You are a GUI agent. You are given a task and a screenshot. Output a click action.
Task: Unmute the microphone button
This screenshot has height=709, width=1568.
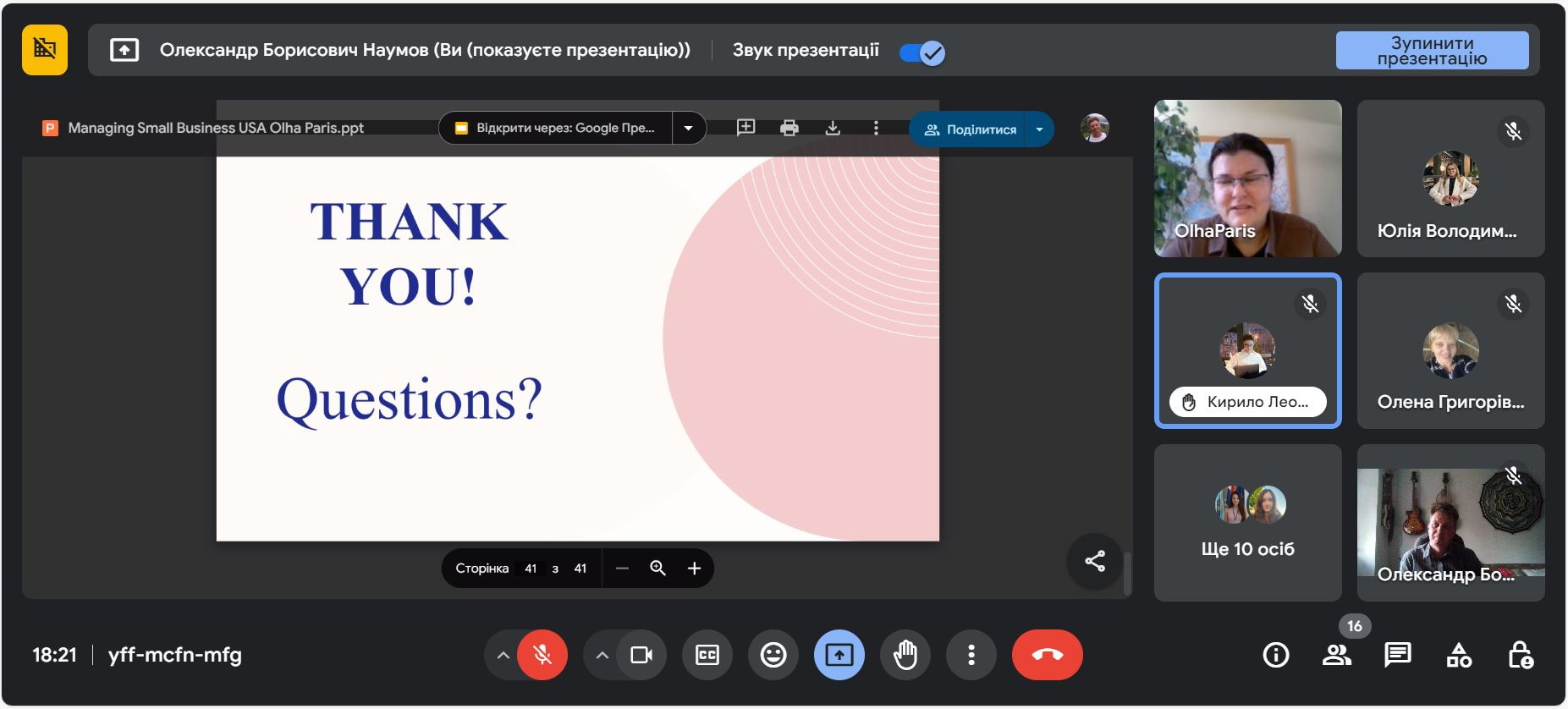point(542,655)
